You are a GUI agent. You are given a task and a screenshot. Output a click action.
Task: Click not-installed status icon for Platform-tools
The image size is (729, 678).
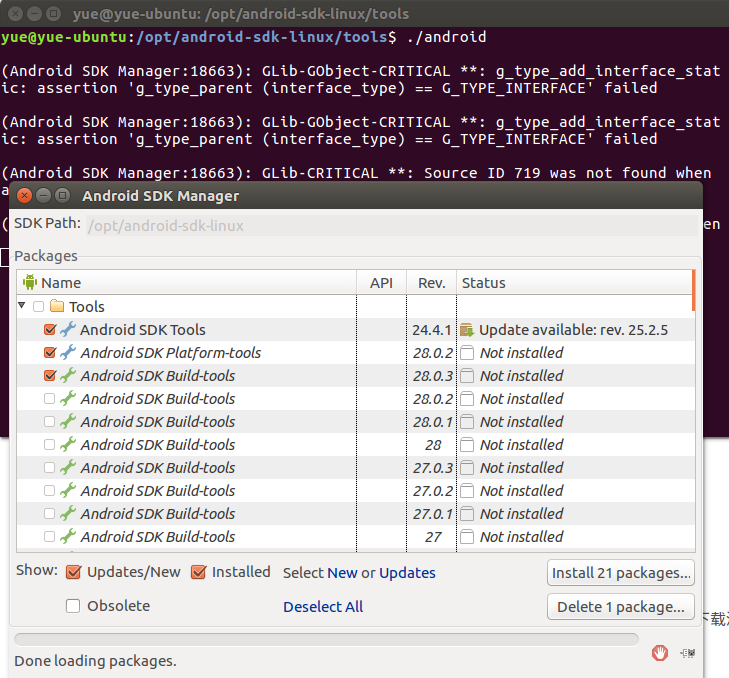[467, 353]
